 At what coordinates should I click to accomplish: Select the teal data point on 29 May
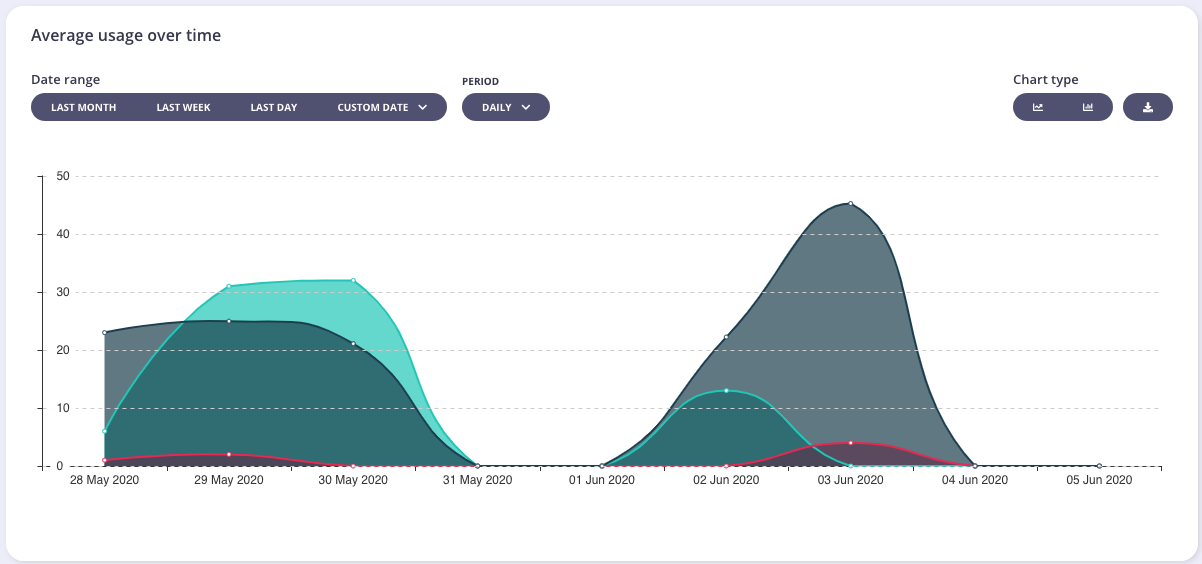point(229,286)
